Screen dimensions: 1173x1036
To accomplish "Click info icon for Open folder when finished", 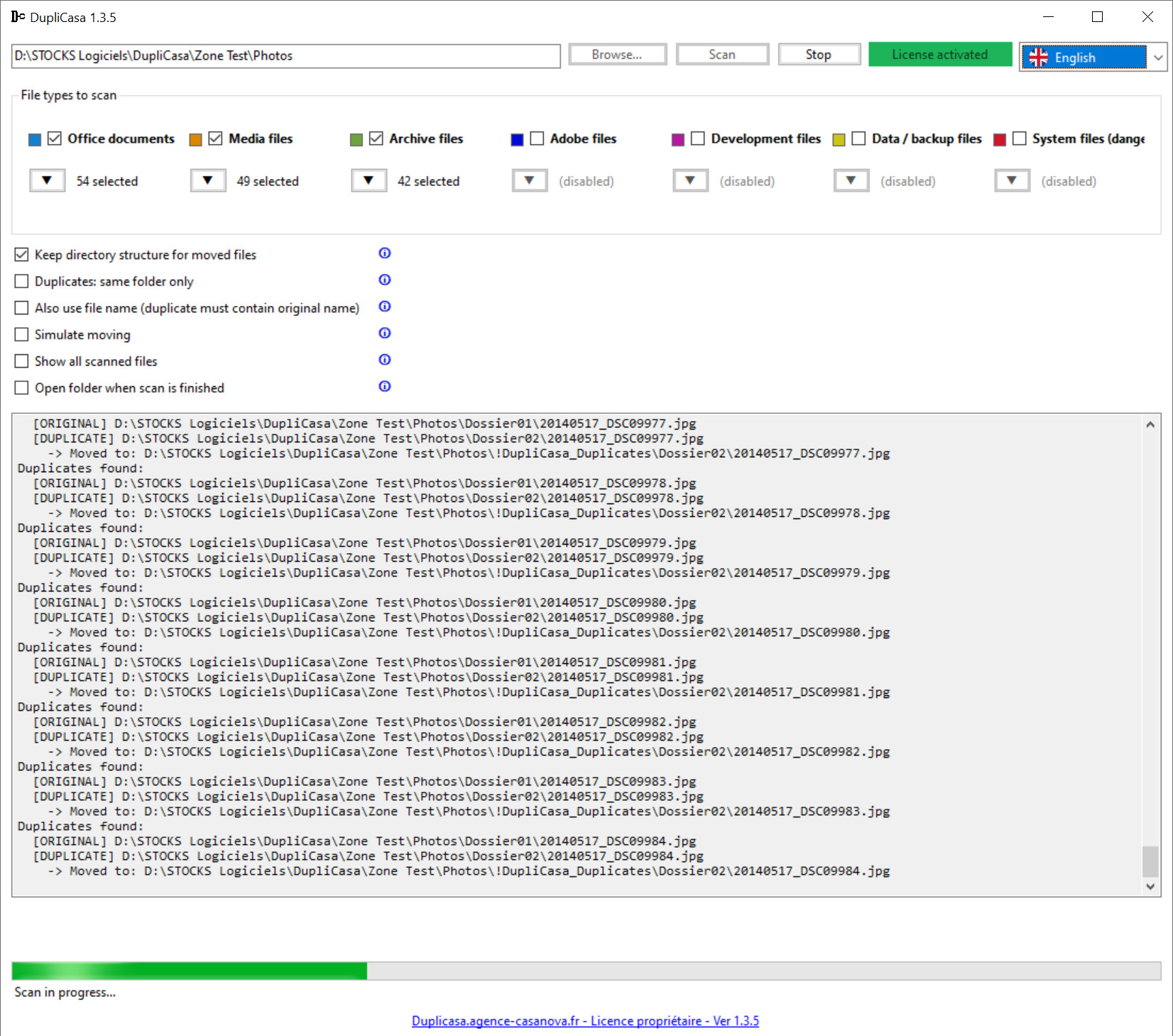I will tap(384, 386).
